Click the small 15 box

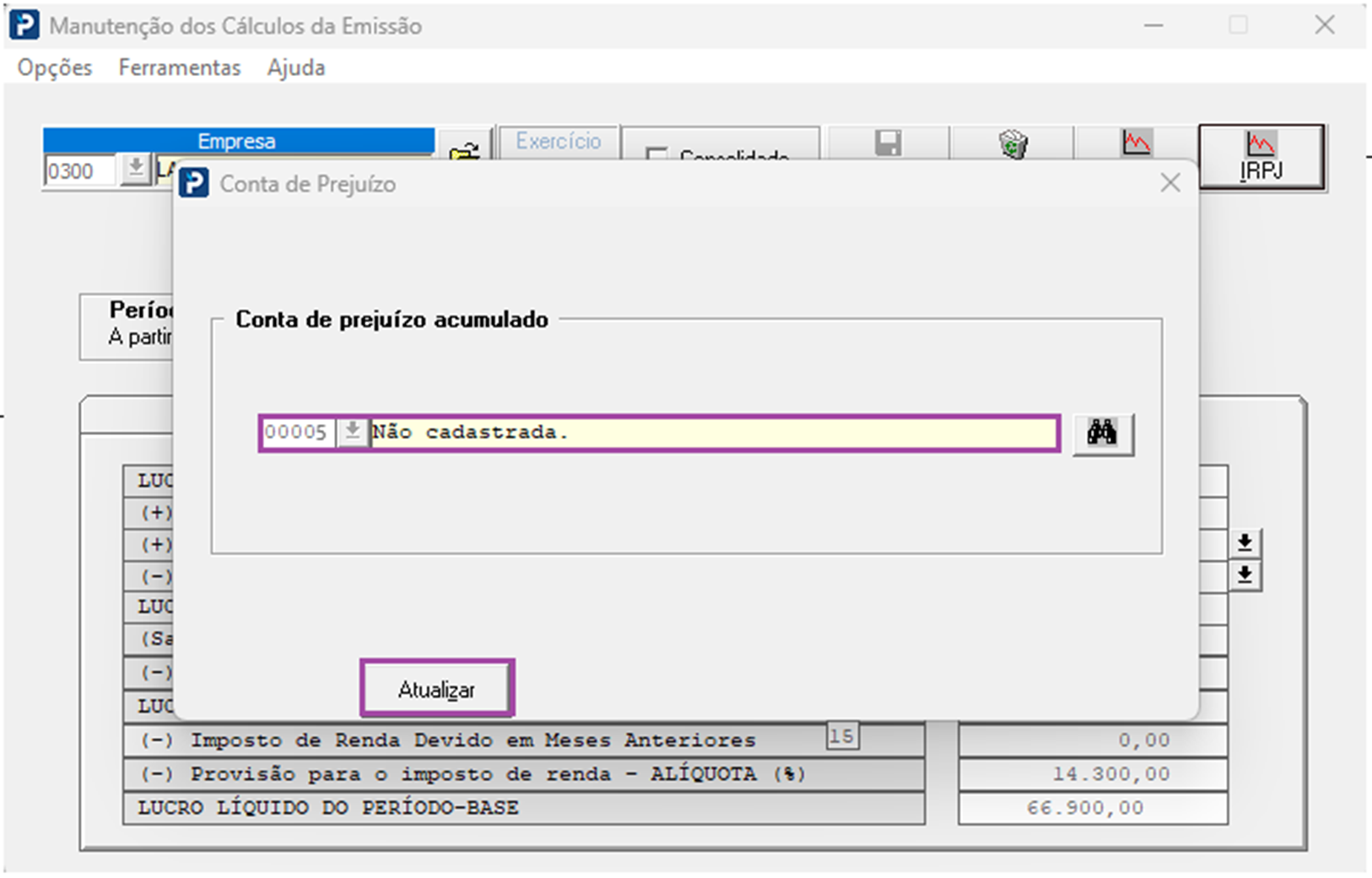click(x=841, y=735)
